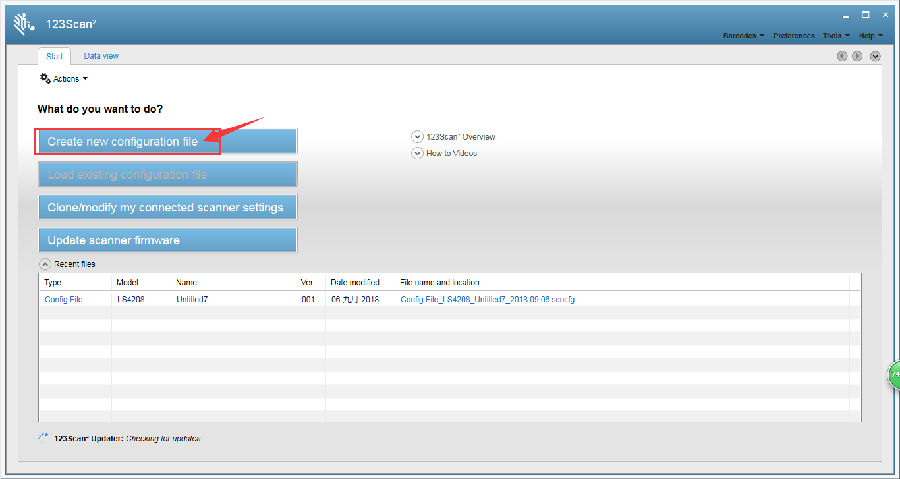Open the tab list dropdown circle
This screenshot has width=900, height=479.
click(875, 56)
